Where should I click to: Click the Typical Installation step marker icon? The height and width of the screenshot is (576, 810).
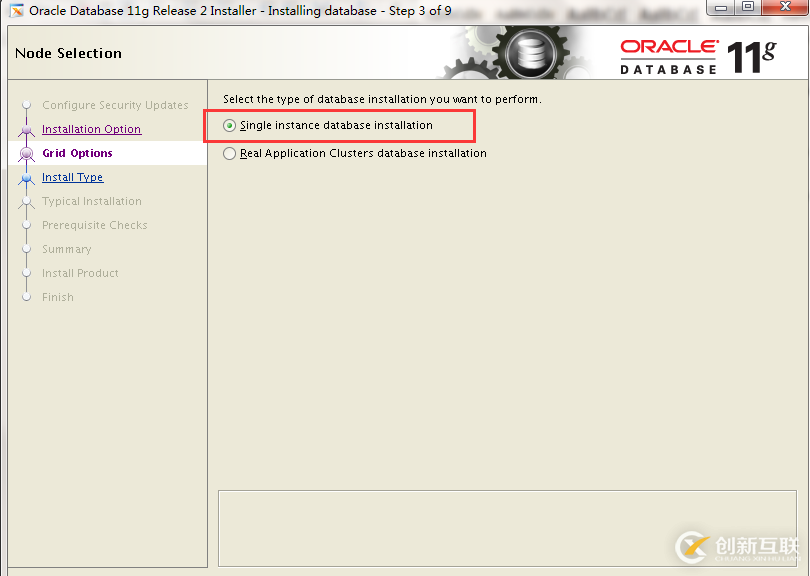click(x=26, y=201)
